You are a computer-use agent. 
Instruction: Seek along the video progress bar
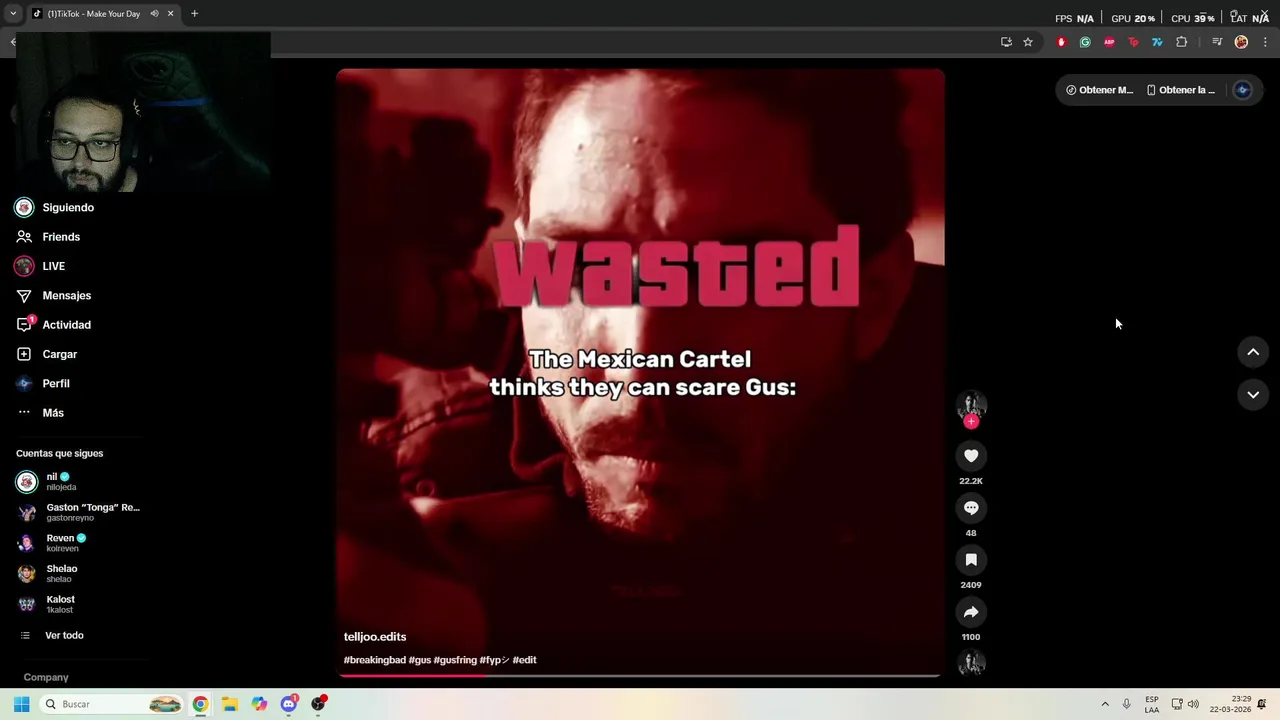tap(640, 676)
